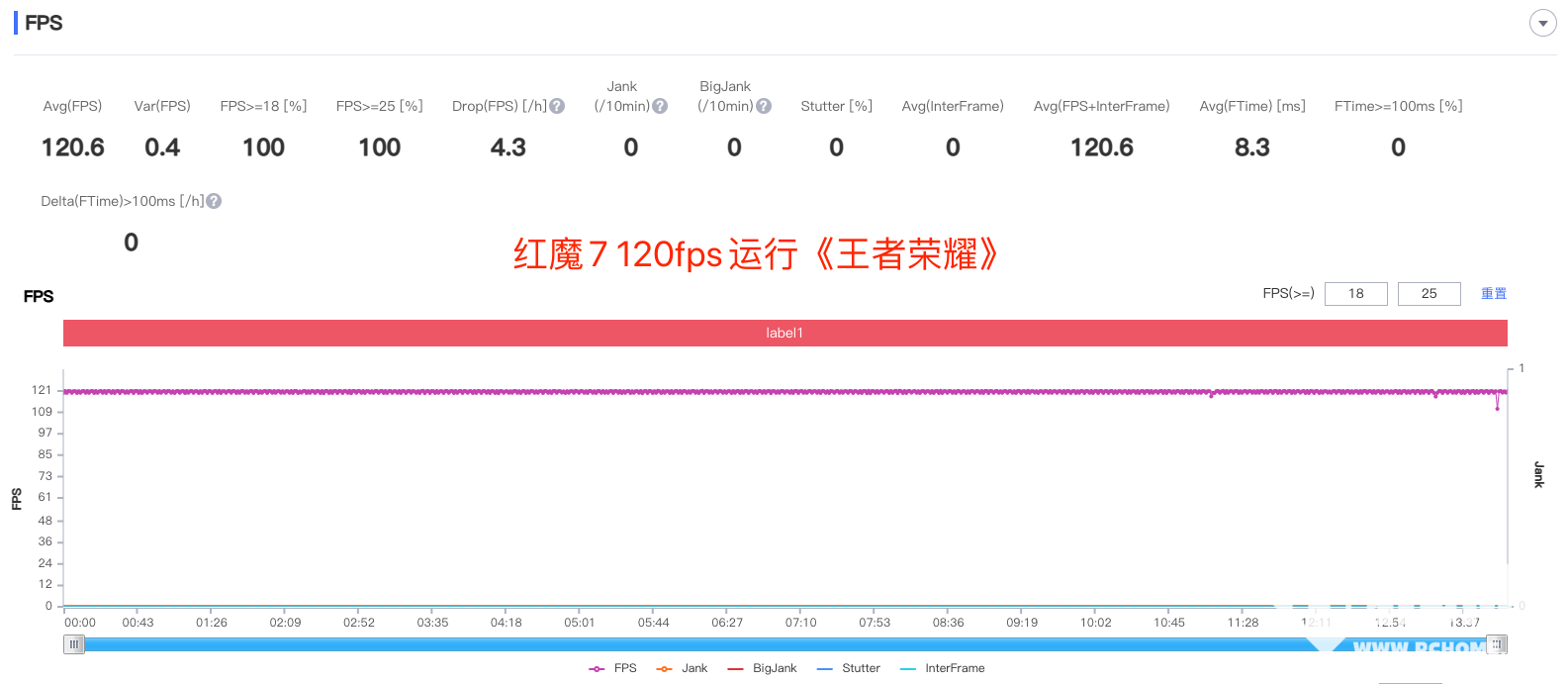Screen dimensions: 1568x684
Task: Click the Avg(InterFrame) metric label
Action: pyautogui.click(x=953, y=106)
